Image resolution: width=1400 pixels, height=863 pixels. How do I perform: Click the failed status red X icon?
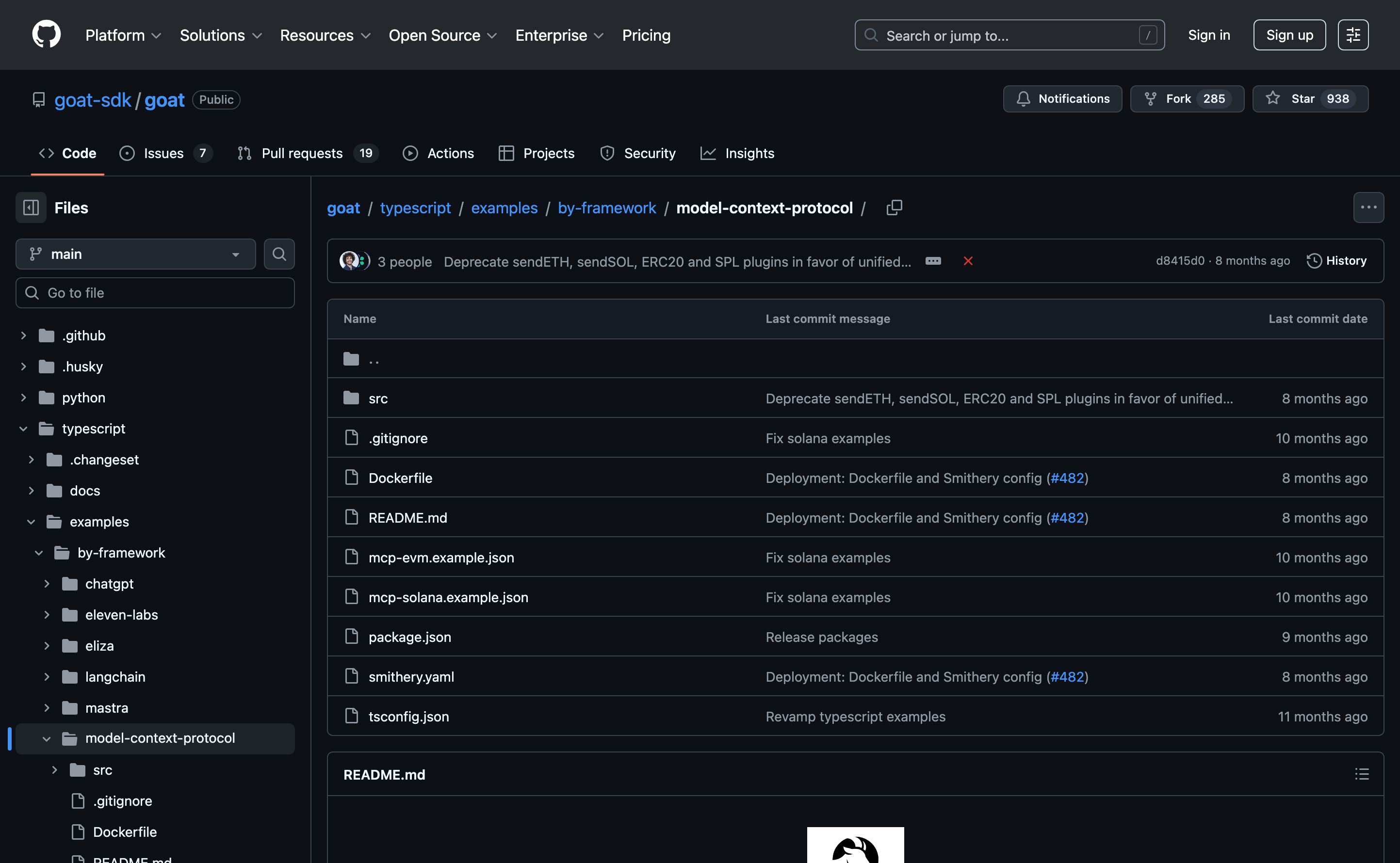coord(968,261)
